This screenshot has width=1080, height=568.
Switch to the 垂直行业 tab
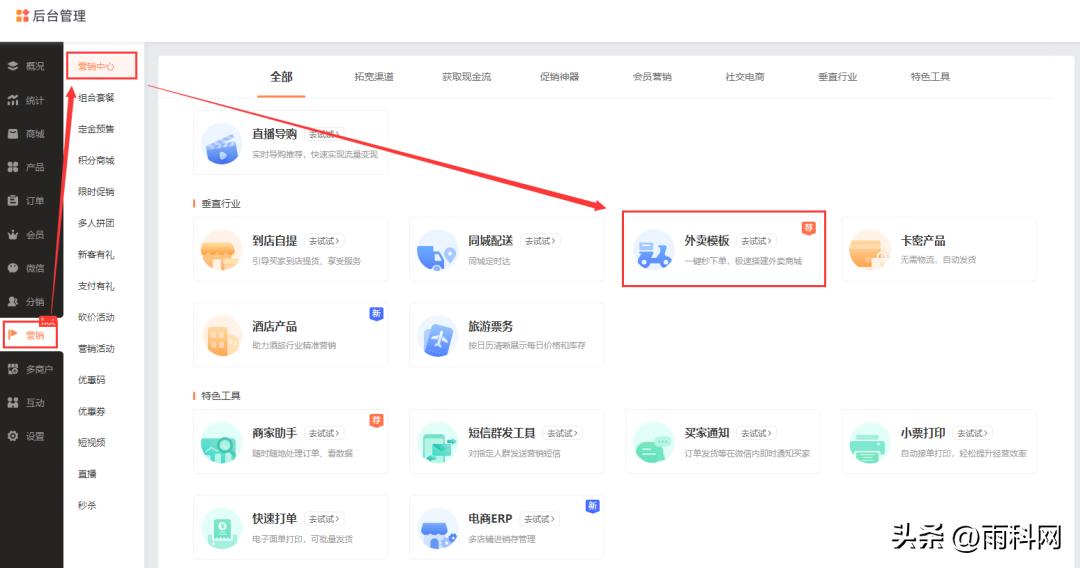838,76
